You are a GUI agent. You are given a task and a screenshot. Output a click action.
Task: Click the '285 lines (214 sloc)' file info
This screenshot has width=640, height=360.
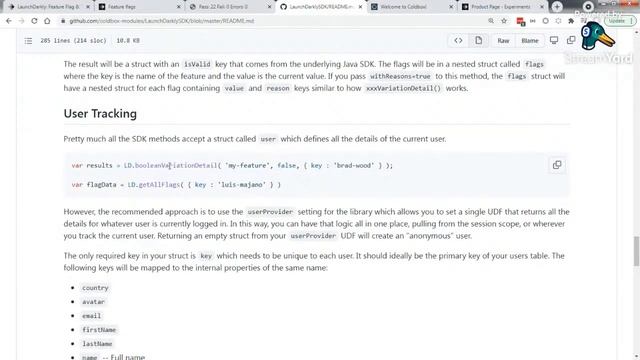(73, 41)
